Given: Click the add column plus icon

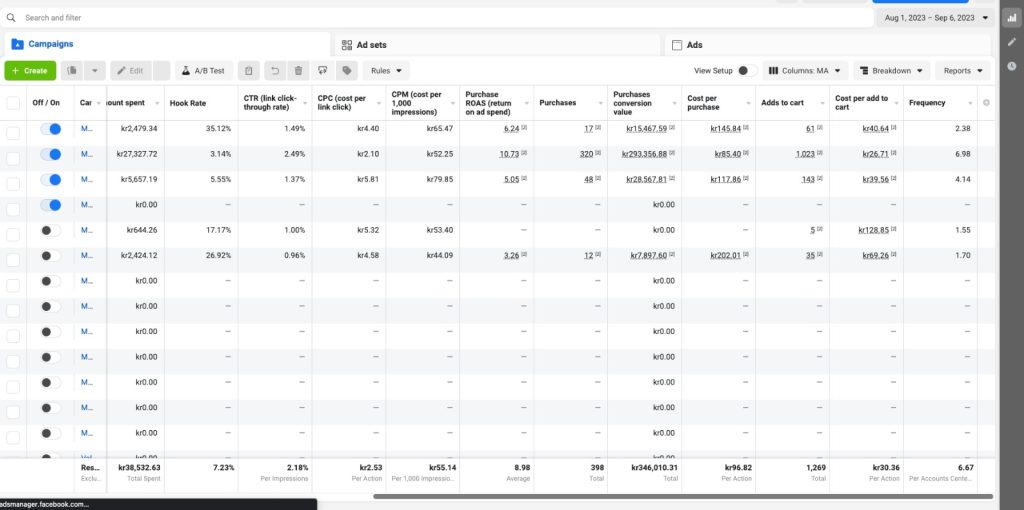Looking at the screenshot, I should [x=986, y=102].
